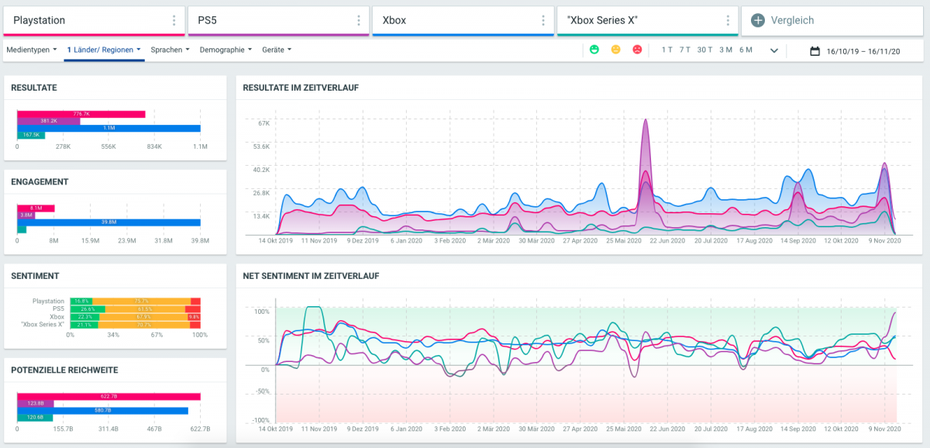Screen dimensions: 930x448
Task: Add a comparison with Vergleich
Action: tap(832, 21)
